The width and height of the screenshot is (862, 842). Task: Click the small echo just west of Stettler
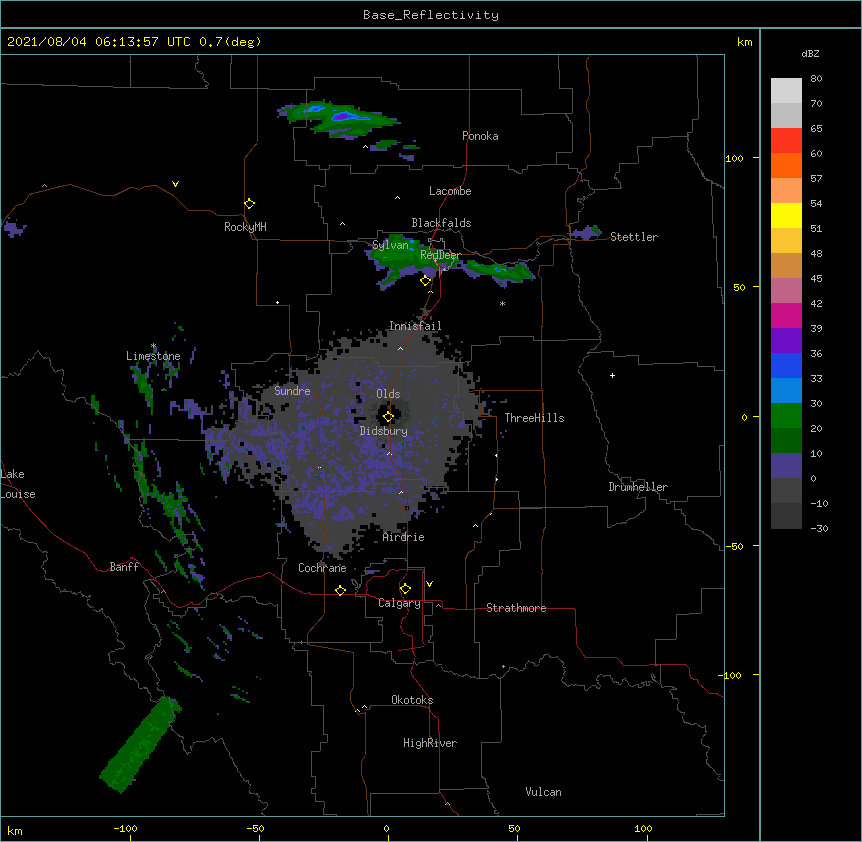585,232
